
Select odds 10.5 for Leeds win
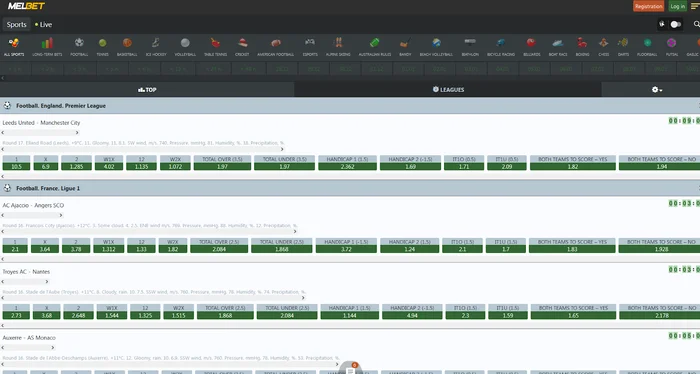17,166
